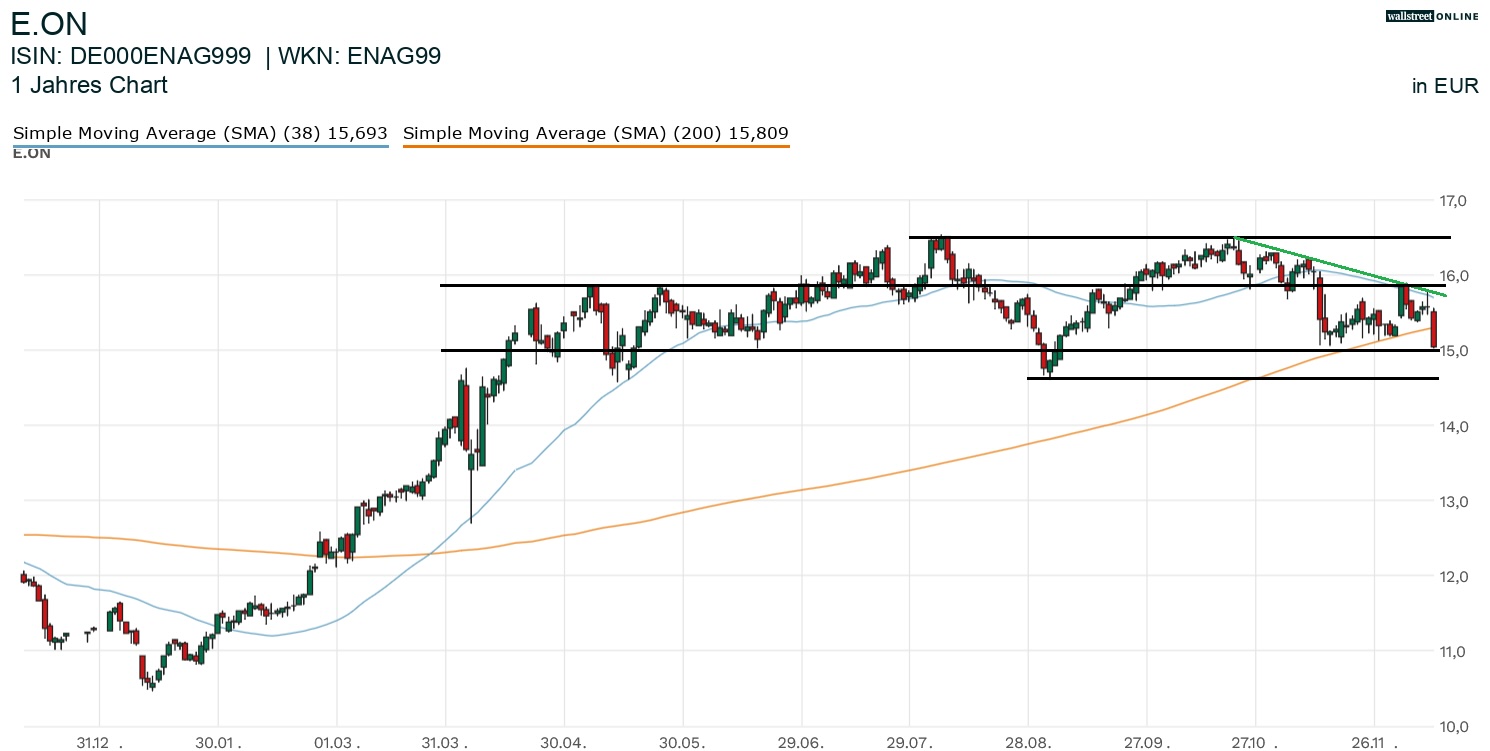Select the ISIN DE000ENAG999 text
Viewport: 1490px width, 751px height.
click(131, 56)
